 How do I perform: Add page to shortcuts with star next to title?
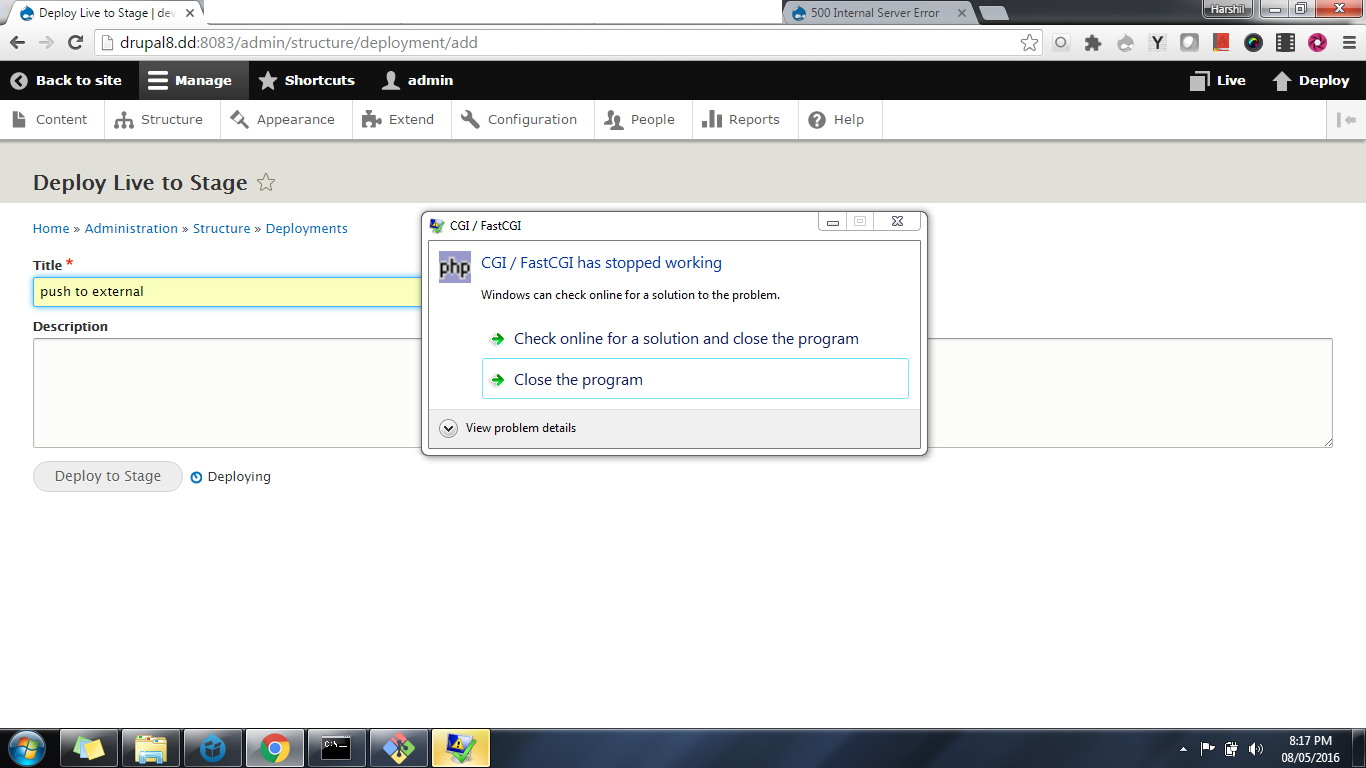pos(266,182)
